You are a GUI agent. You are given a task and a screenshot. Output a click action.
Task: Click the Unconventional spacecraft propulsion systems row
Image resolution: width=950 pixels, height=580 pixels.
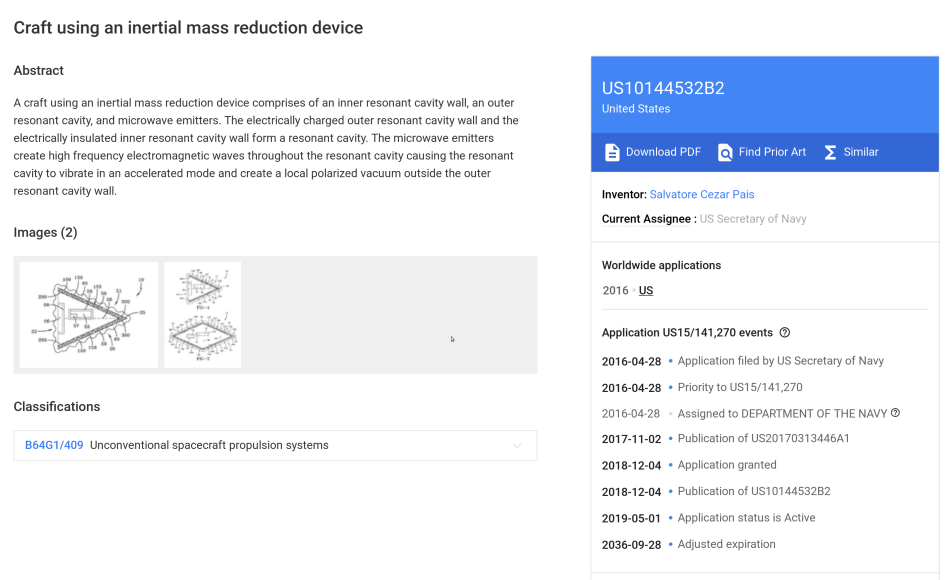tap(275, 445)
